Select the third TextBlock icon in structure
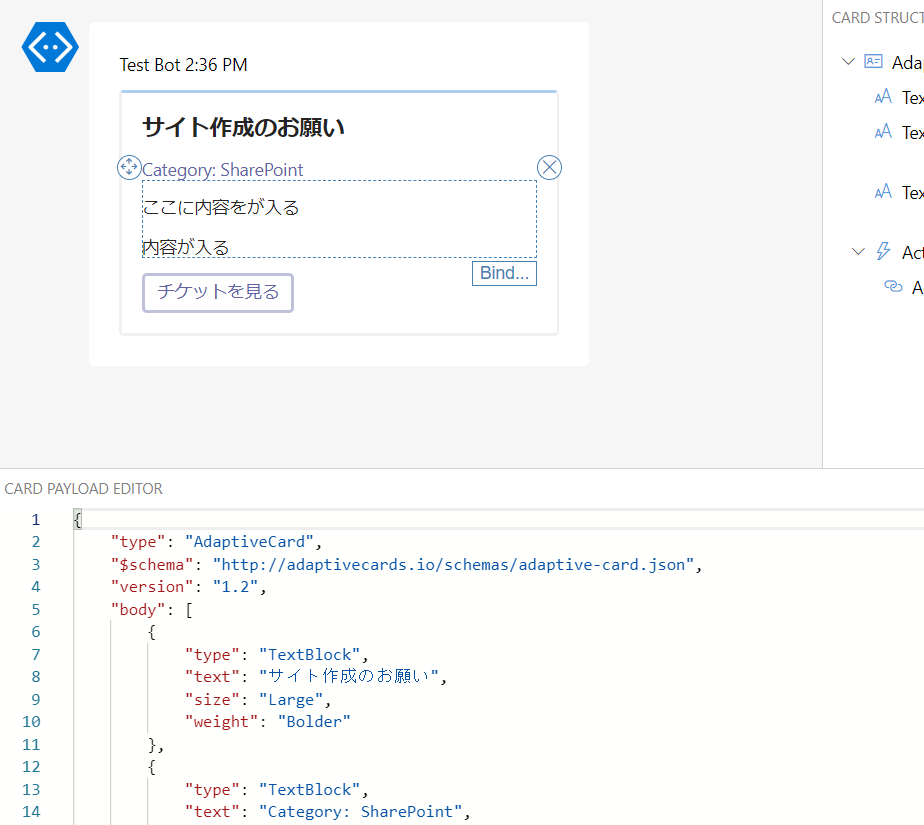The width and height of the screenshot is (924, 825). pos(883,192)
